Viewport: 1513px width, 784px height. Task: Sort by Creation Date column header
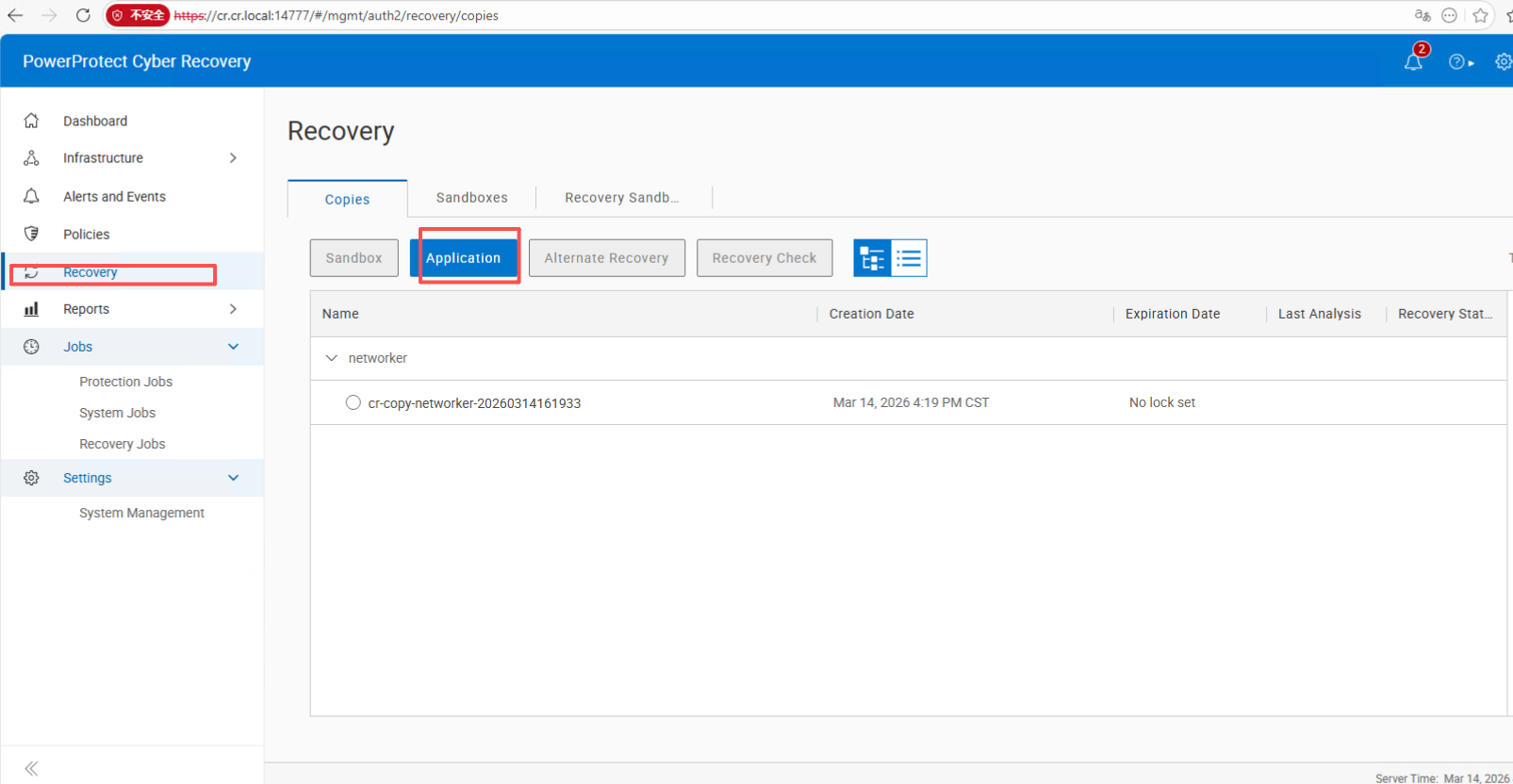871,314
